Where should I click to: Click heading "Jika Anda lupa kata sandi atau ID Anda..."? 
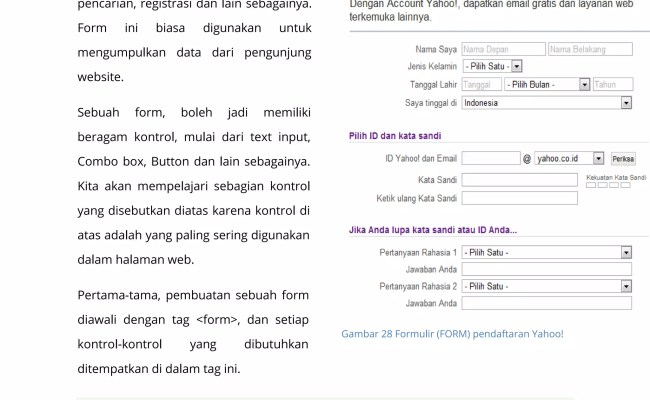point(433,230)
